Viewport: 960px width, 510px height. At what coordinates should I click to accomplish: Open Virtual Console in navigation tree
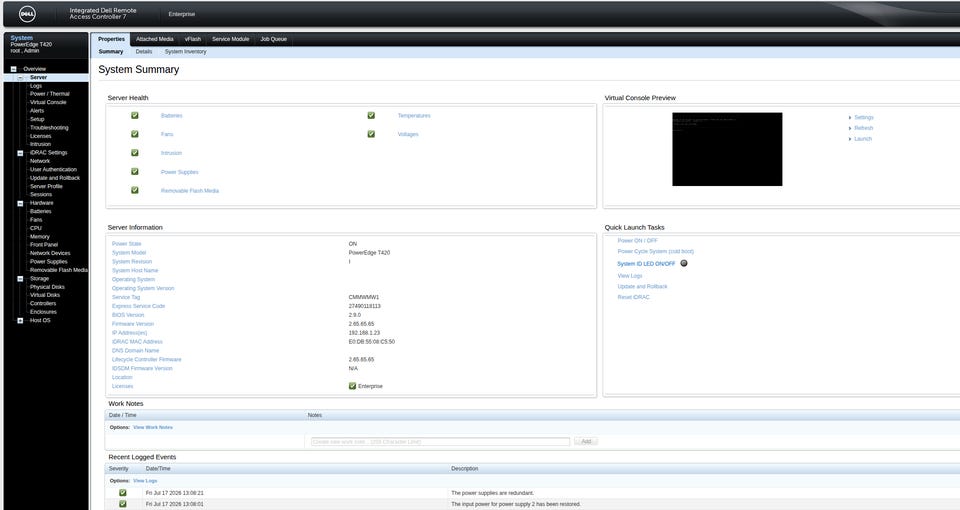pos(48,102)
